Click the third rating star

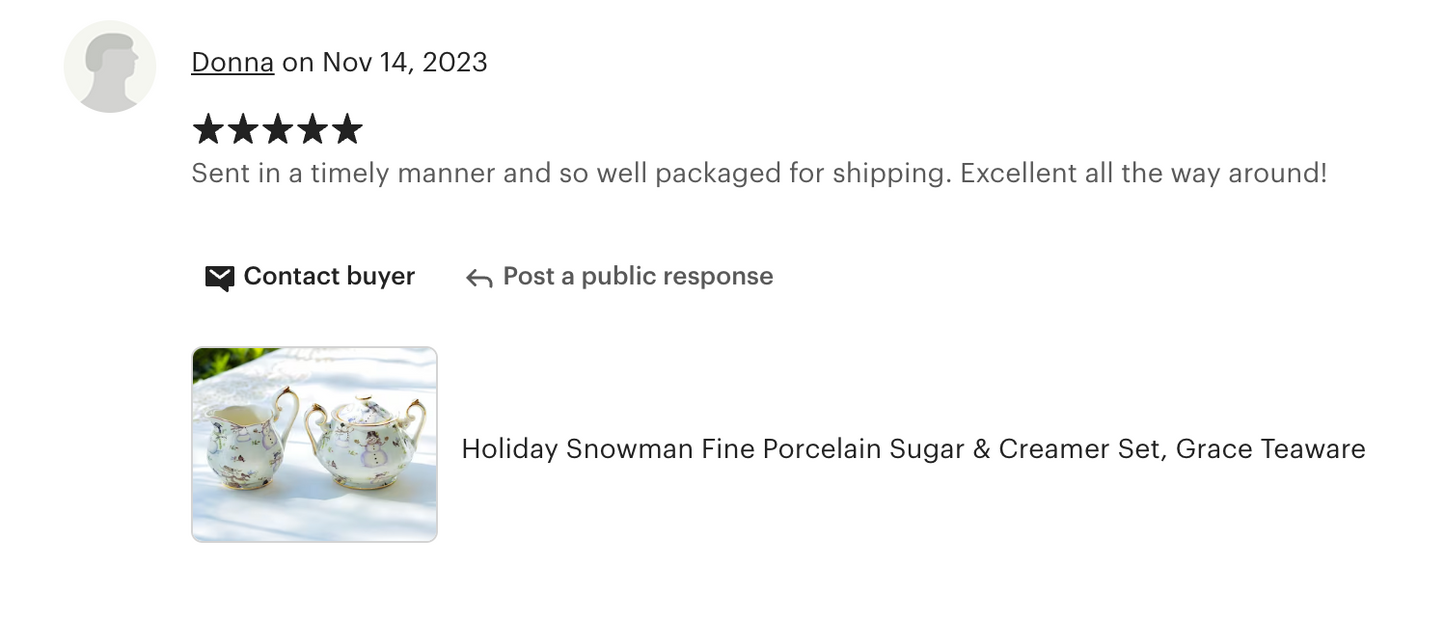[x=277, y=129]
